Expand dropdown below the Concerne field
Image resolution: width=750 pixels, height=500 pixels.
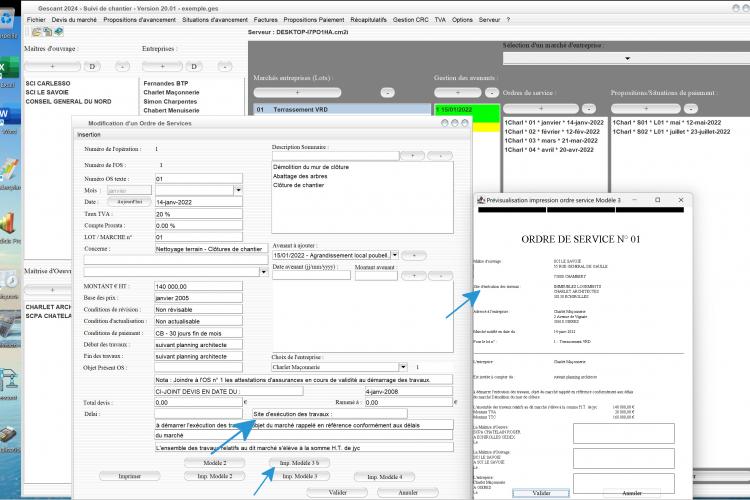(264, 272)
